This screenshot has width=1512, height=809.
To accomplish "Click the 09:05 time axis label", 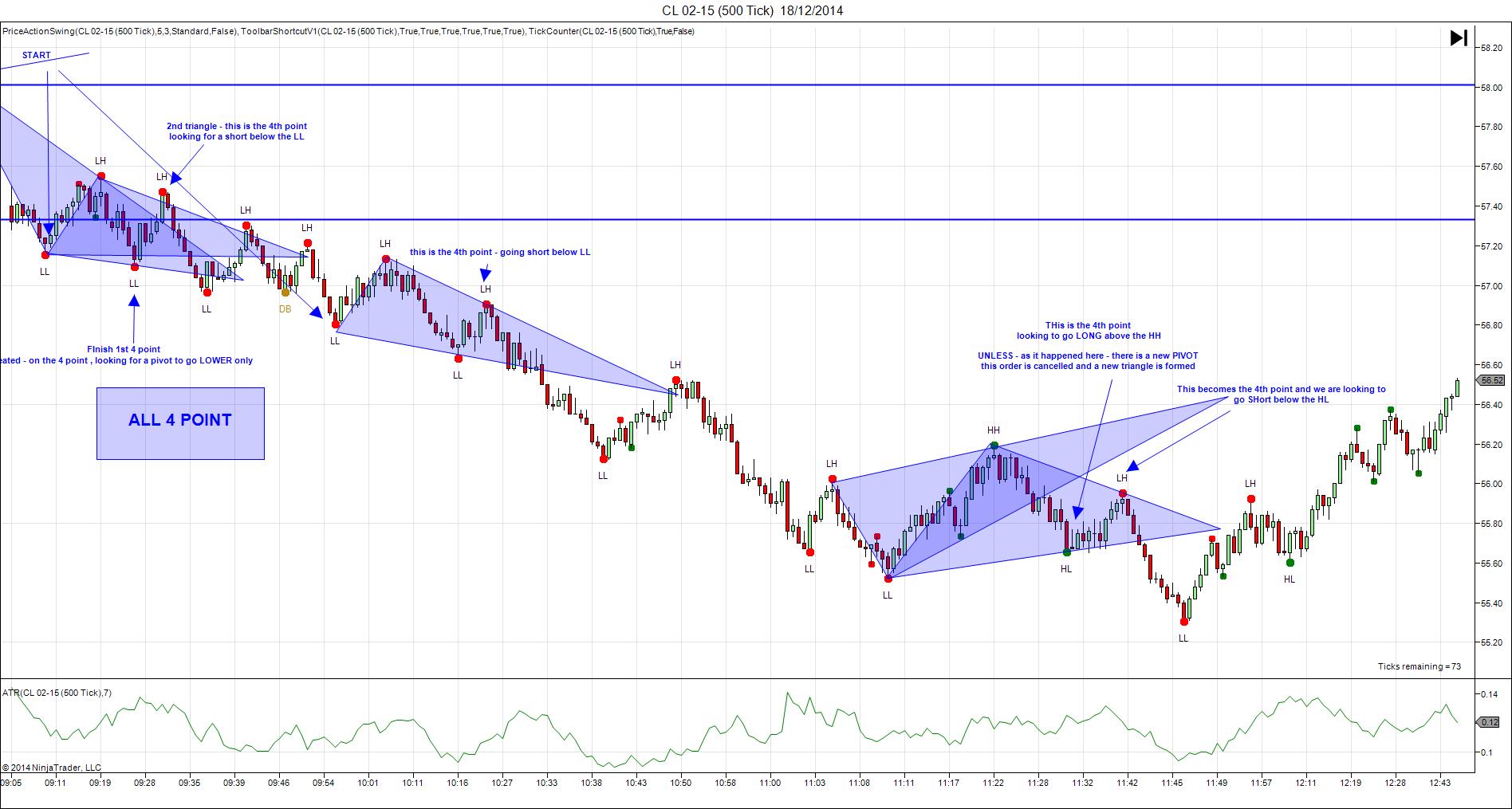I will [11, 783].
